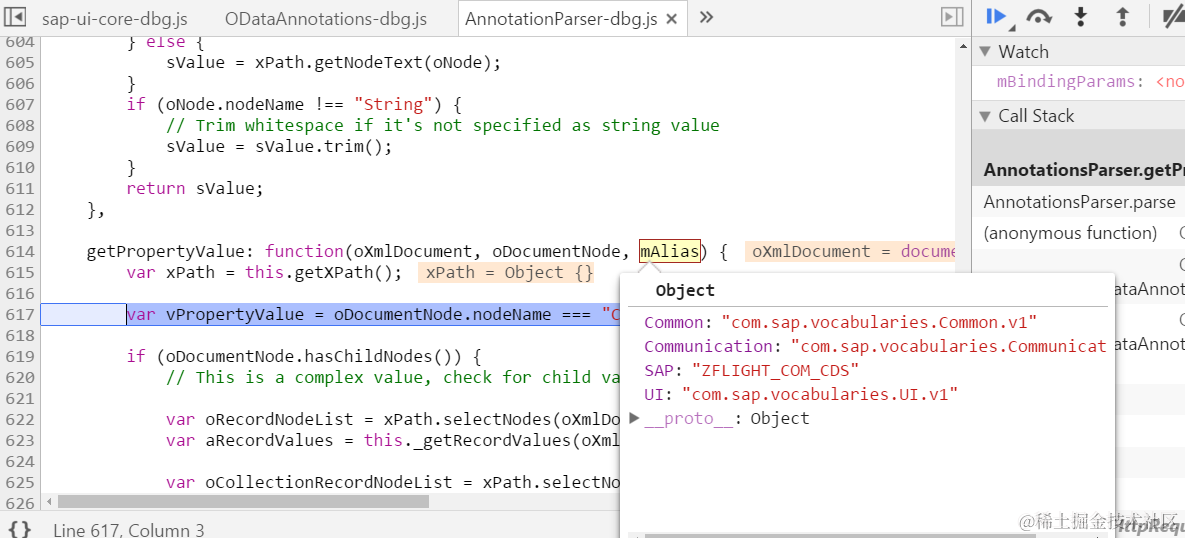The height and width of the screenshot is (538, 1185).
Task: Switch to ODataAnnotations-dbg.js tab
Action: click(x=326, y=19)
